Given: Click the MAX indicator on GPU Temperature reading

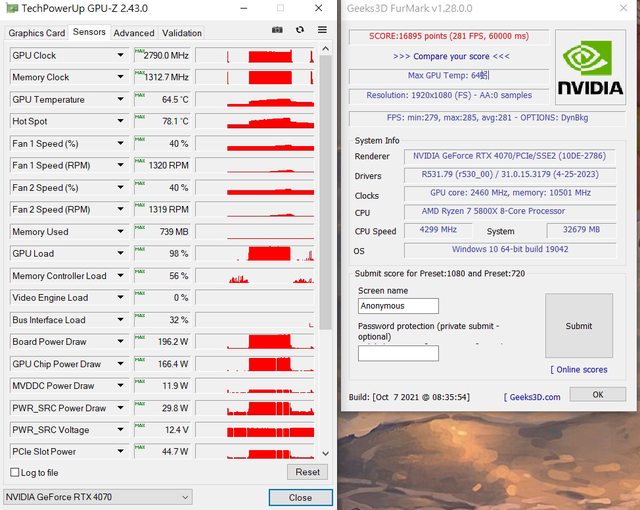Looking at the screenshot, I should click(138, 96).
